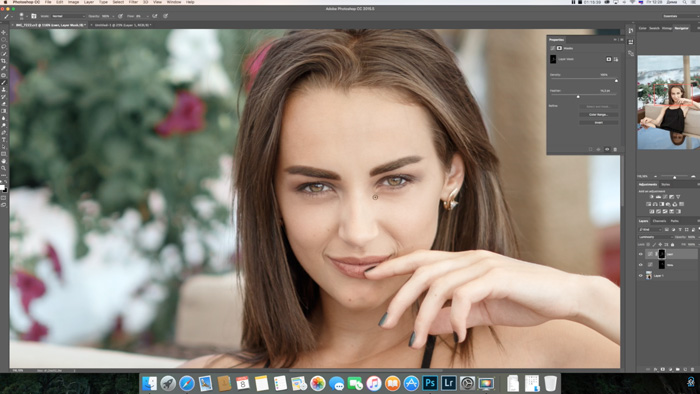
Task: Select the Move tool
Action: pyautogui.click(x=4, y=33)
